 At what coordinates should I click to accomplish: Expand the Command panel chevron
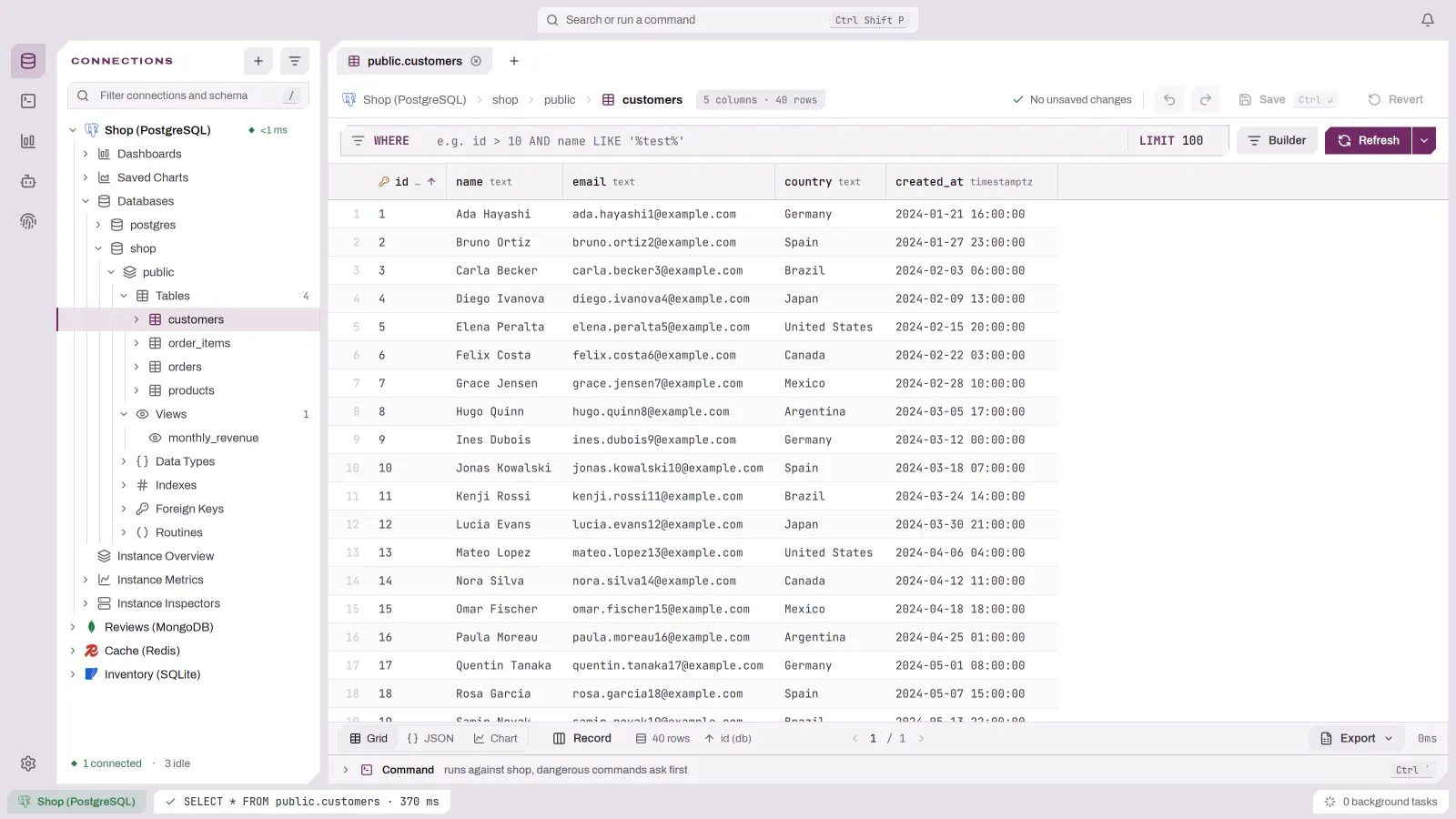(x=346, y=770)
